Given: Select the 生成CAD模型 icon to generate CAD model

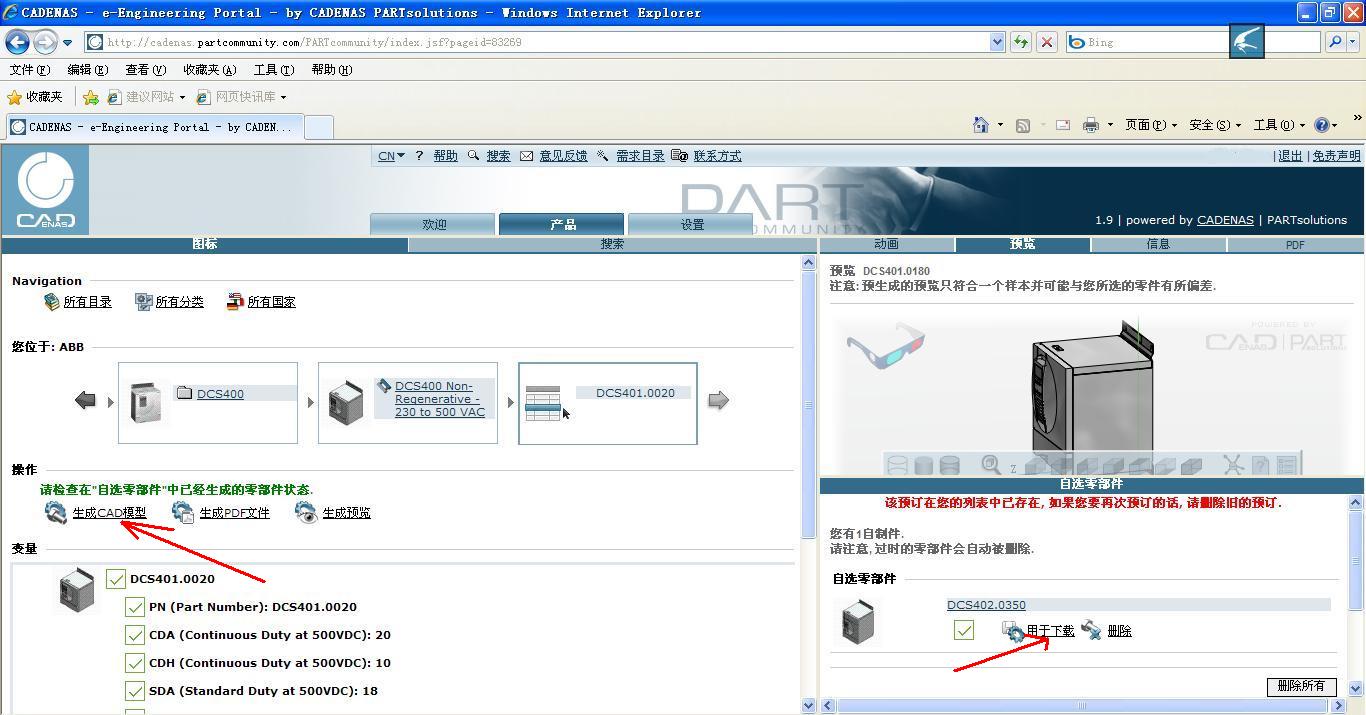Looking at the screenshot, I should point(55,511).
